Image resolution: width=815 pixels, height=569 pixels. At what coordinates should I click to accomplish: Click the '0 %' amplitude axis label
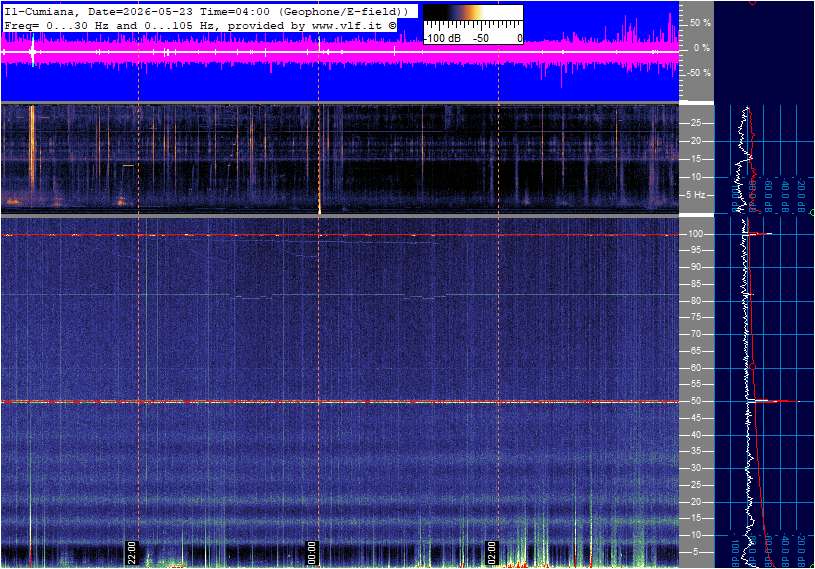702,48
